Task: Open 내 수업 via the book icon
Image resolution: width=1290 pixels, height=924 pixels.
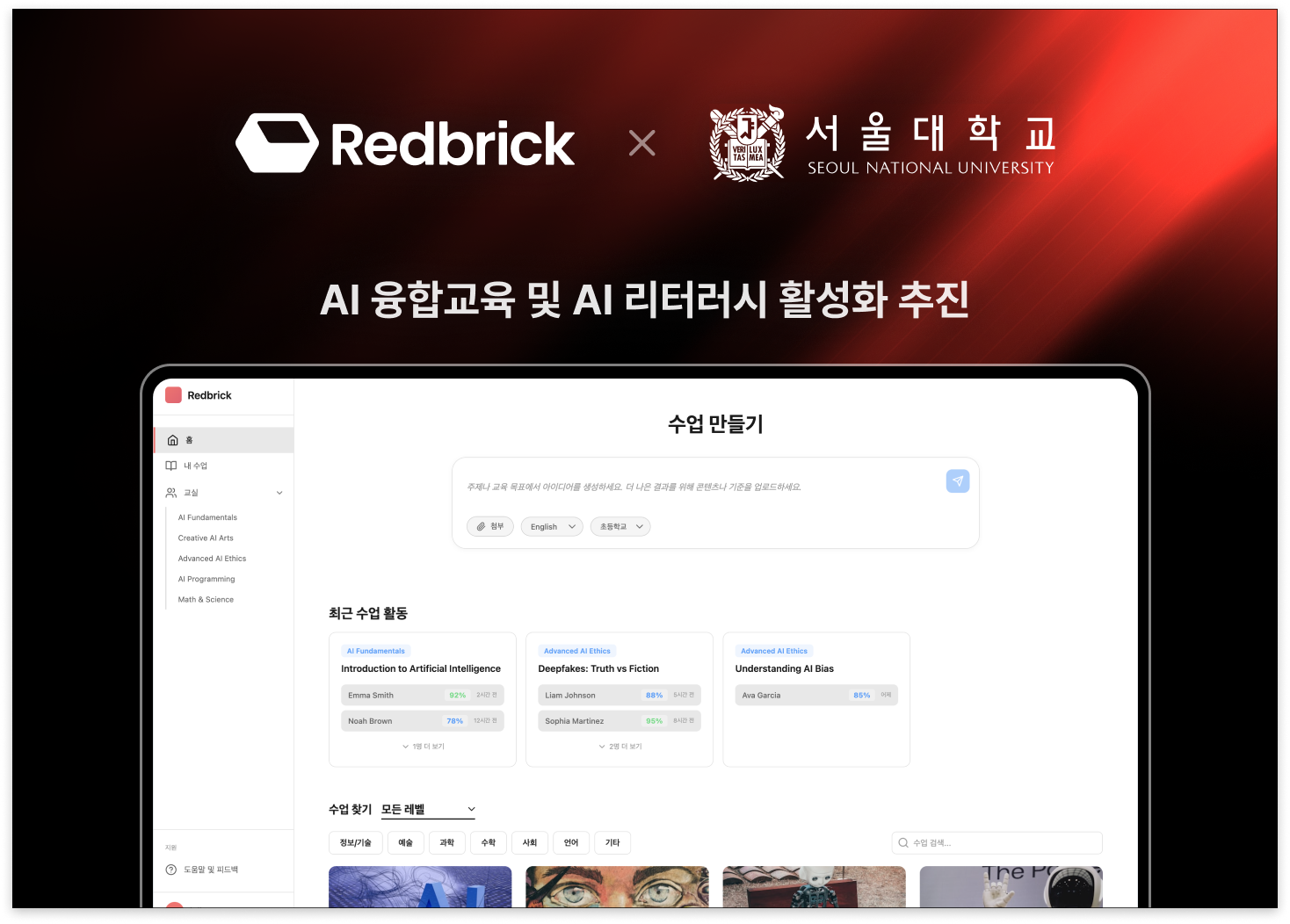Action: click(170, 466)
